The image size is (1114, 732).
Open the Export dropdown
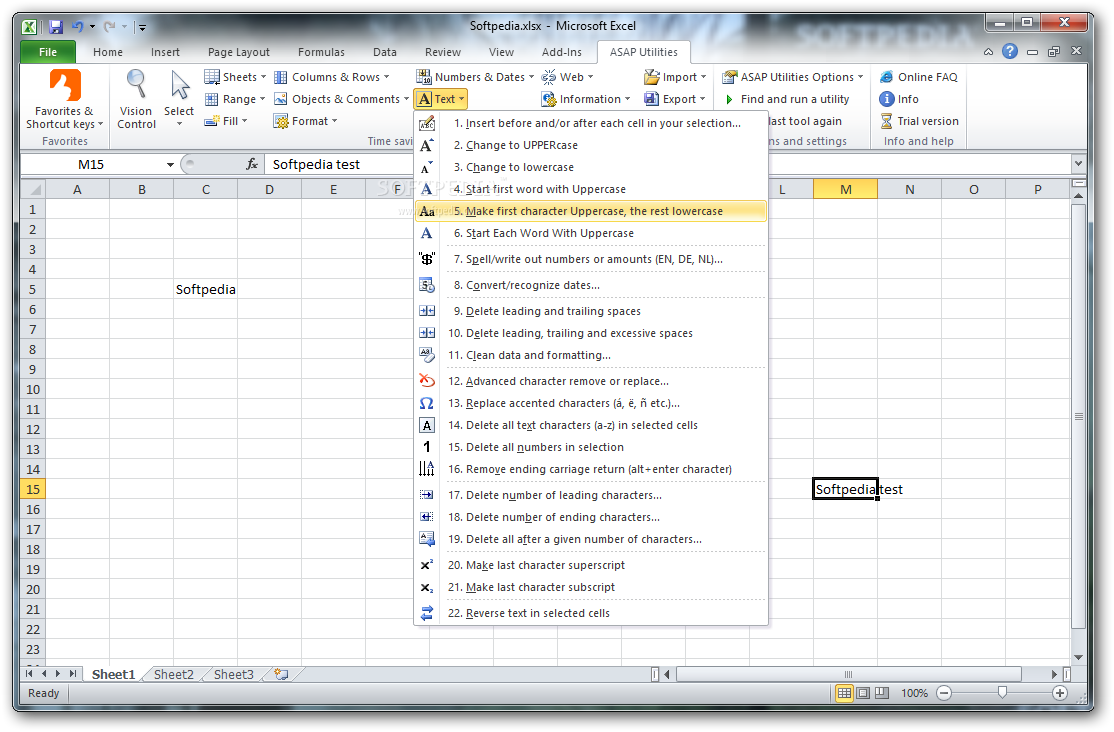tap(675, 99)
